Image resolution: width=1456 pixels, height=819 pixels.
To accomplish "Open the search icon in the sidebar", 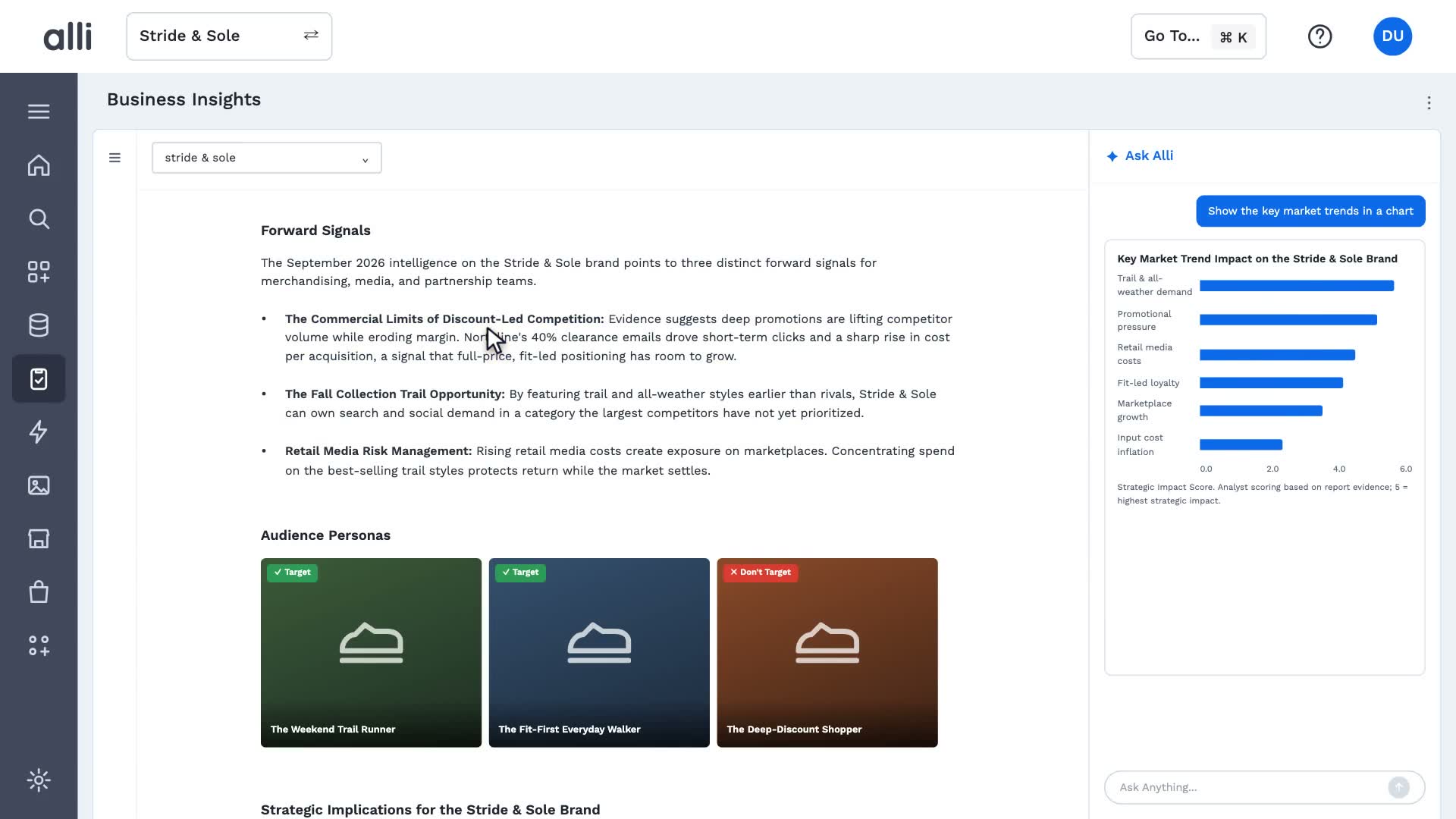I will pyautogui.click(x=39, y=219).
